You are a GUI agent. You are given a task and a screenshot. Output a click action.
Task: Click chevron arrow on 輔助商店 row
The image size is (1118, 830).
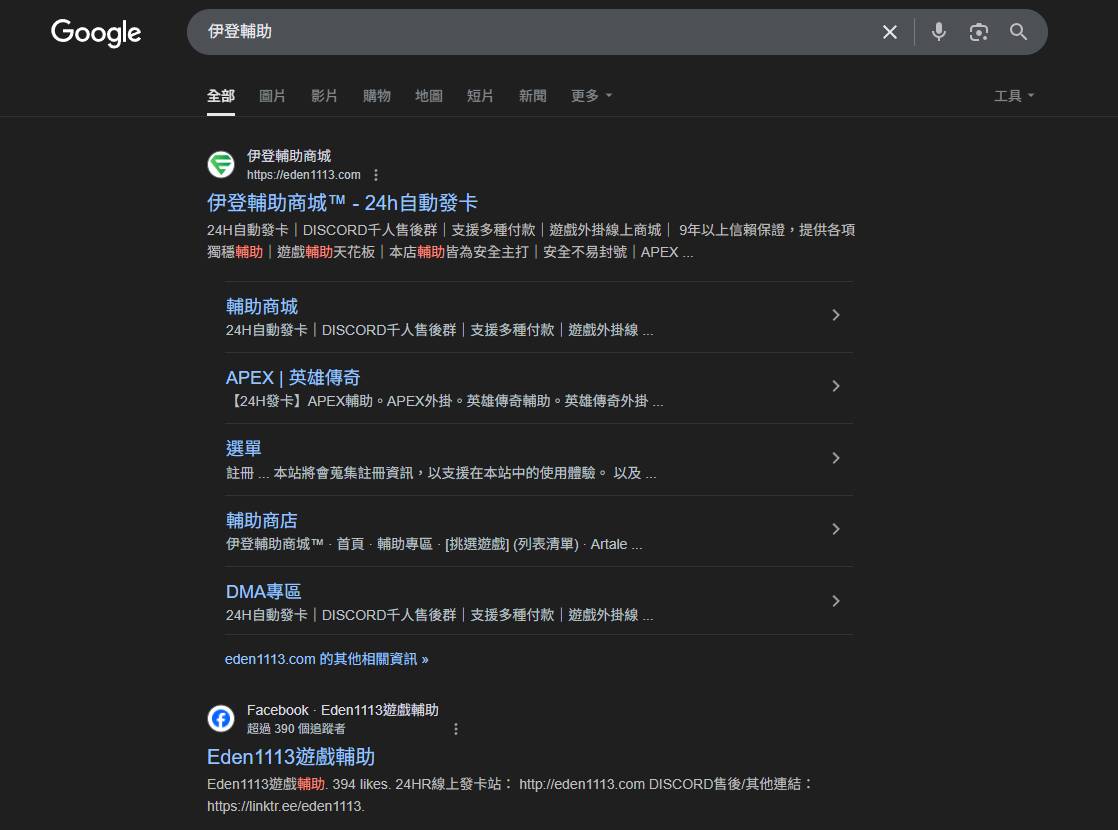(836, 529)
